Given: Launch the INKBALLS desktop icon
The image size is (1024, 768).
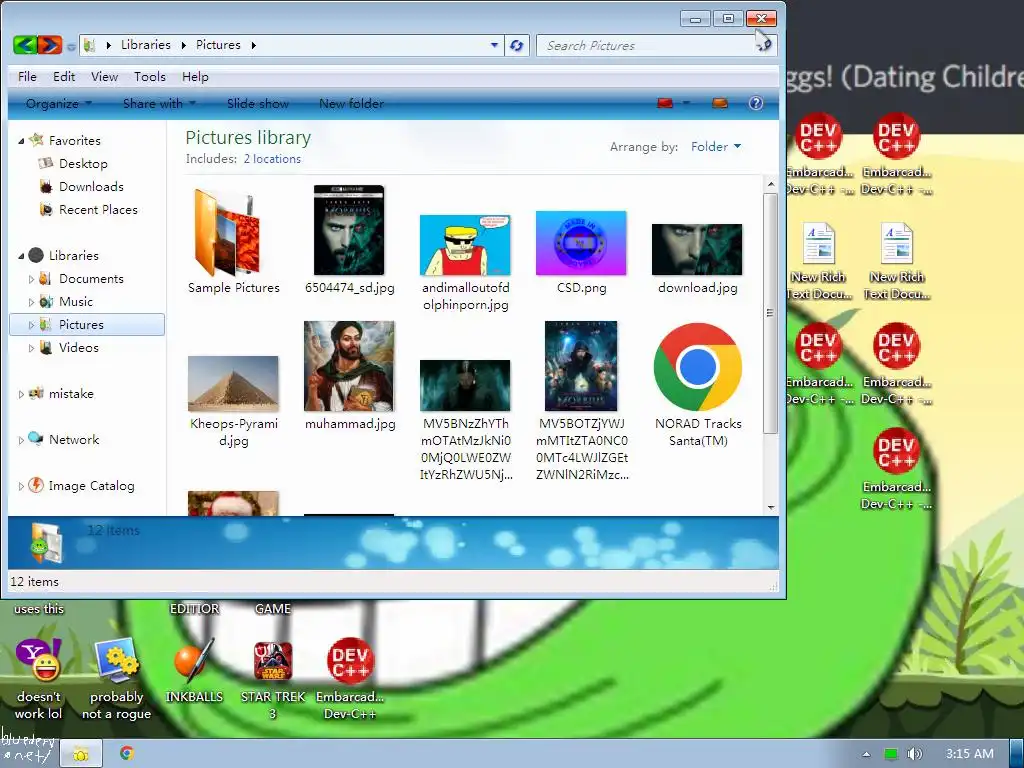Looking at the screenshot, I should (194, 671).
